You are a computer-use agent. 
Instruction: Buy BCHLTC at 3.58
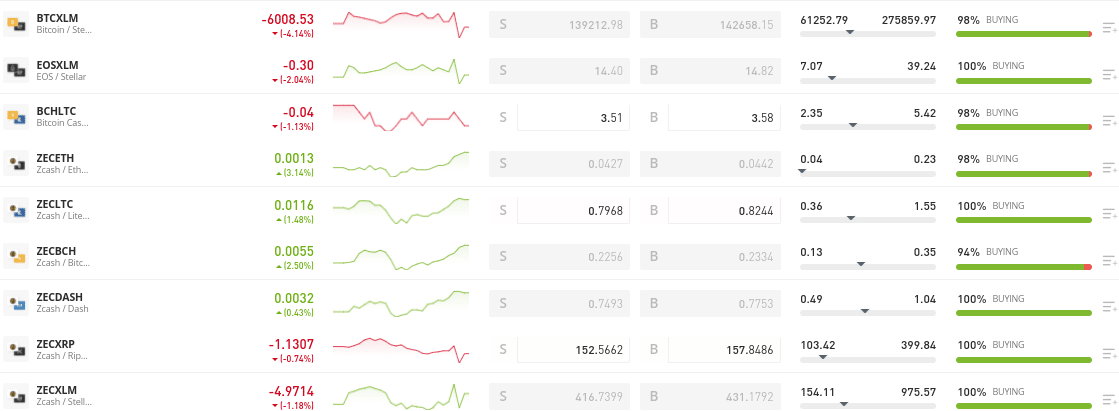tap(710, 118)
